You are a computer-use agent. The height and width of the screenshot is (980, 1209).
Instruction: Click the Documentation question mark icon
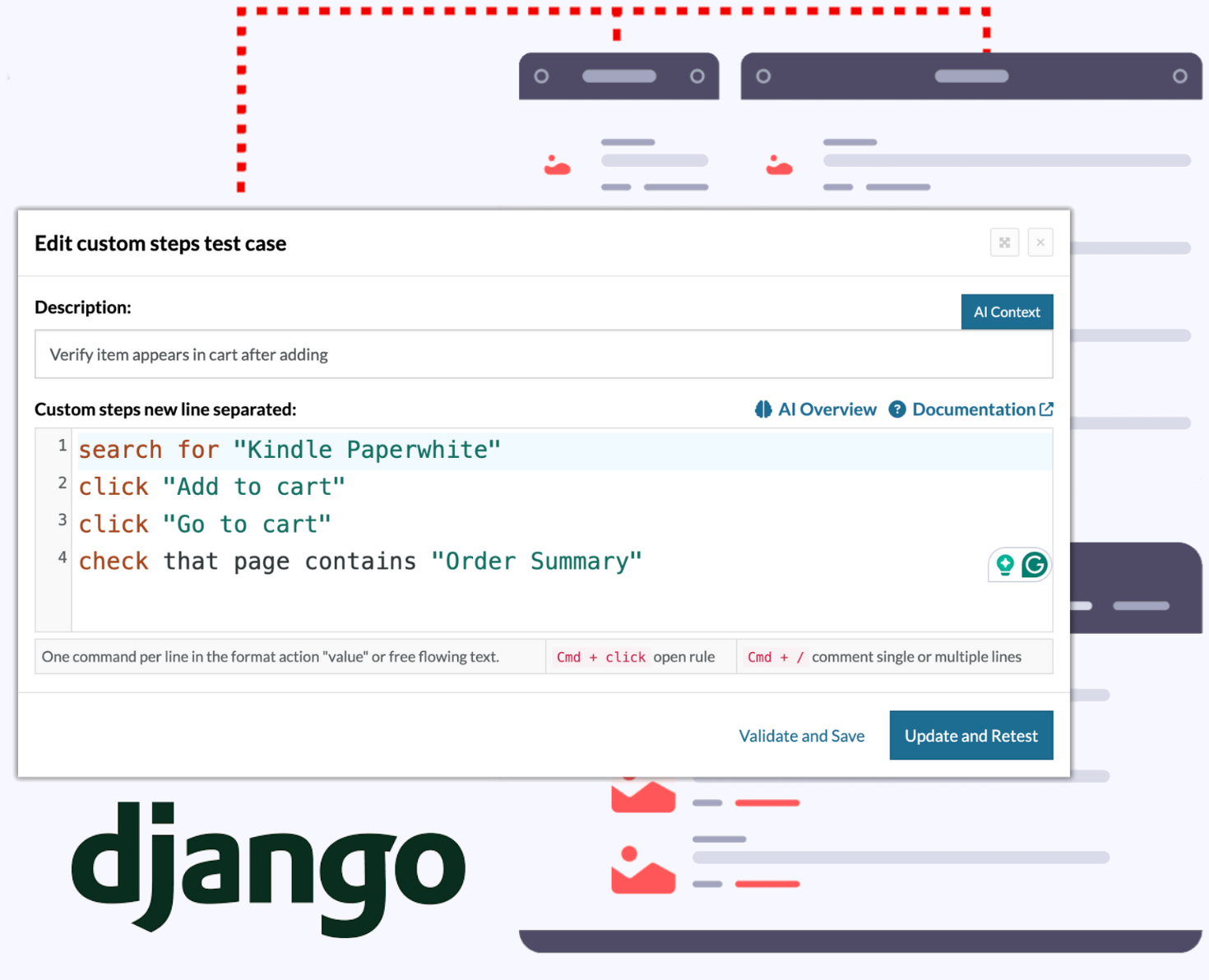897,409
